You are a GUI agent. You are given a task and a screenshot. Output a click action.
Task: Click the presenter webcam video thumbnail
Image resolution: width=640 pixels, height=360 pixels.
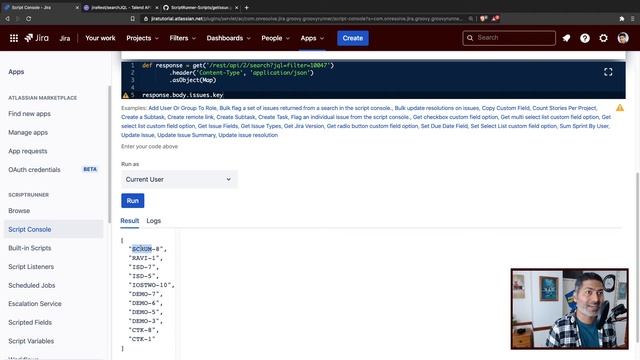coord(569,309)
